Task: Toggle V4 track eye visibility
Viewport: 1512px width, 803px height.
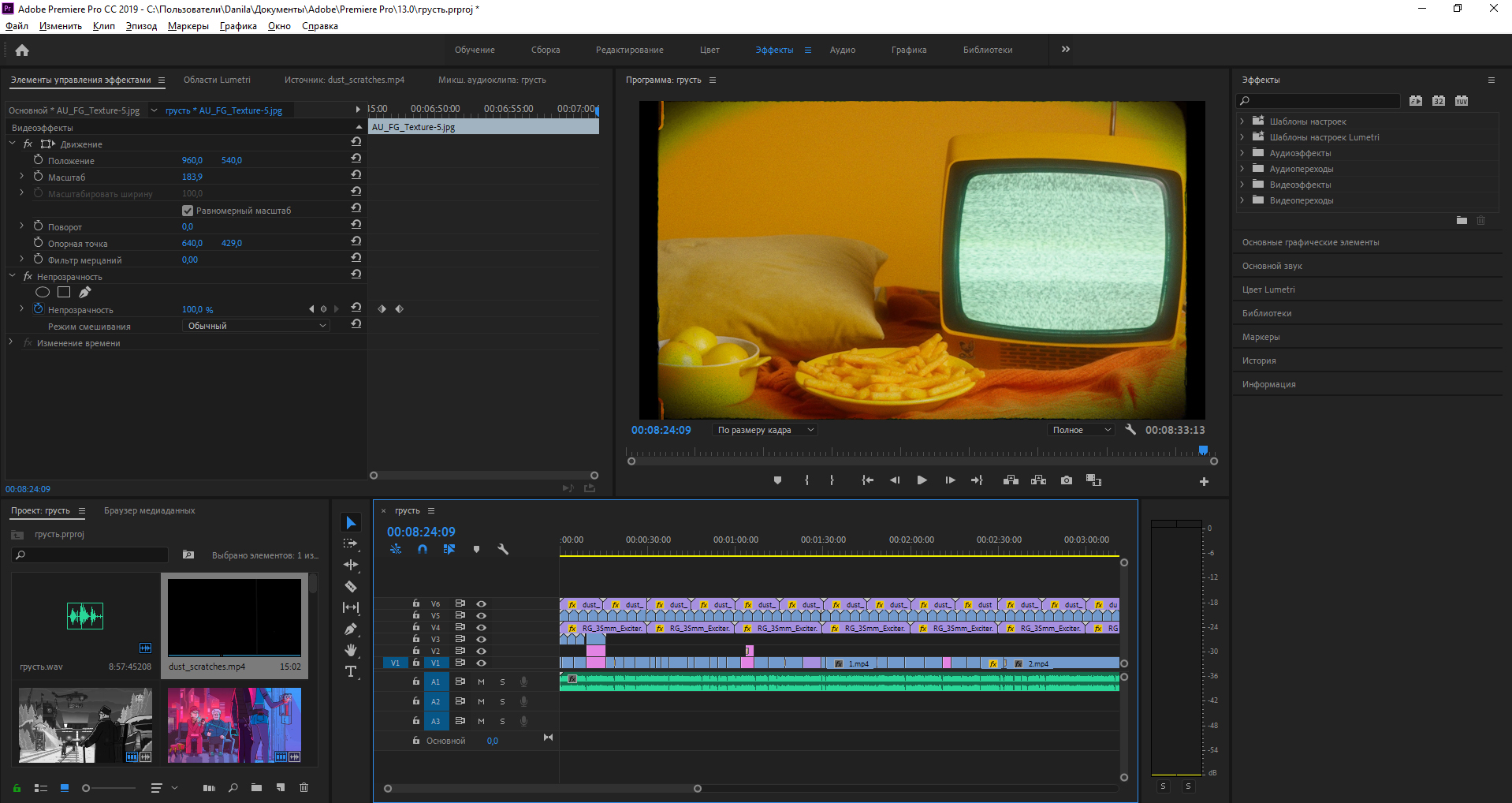Action: click(481, 628)
